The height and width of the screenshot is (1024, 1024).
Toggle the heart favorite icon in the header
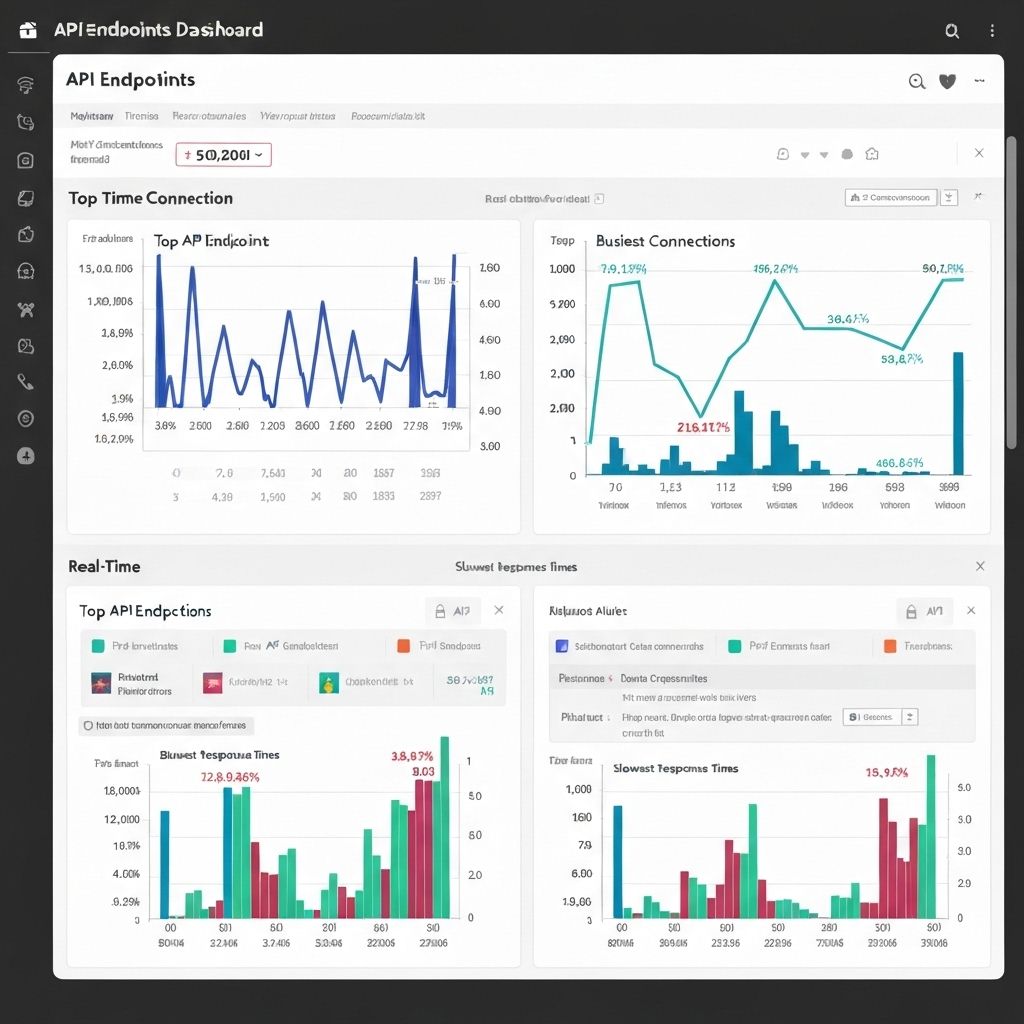tap(947, 81)
